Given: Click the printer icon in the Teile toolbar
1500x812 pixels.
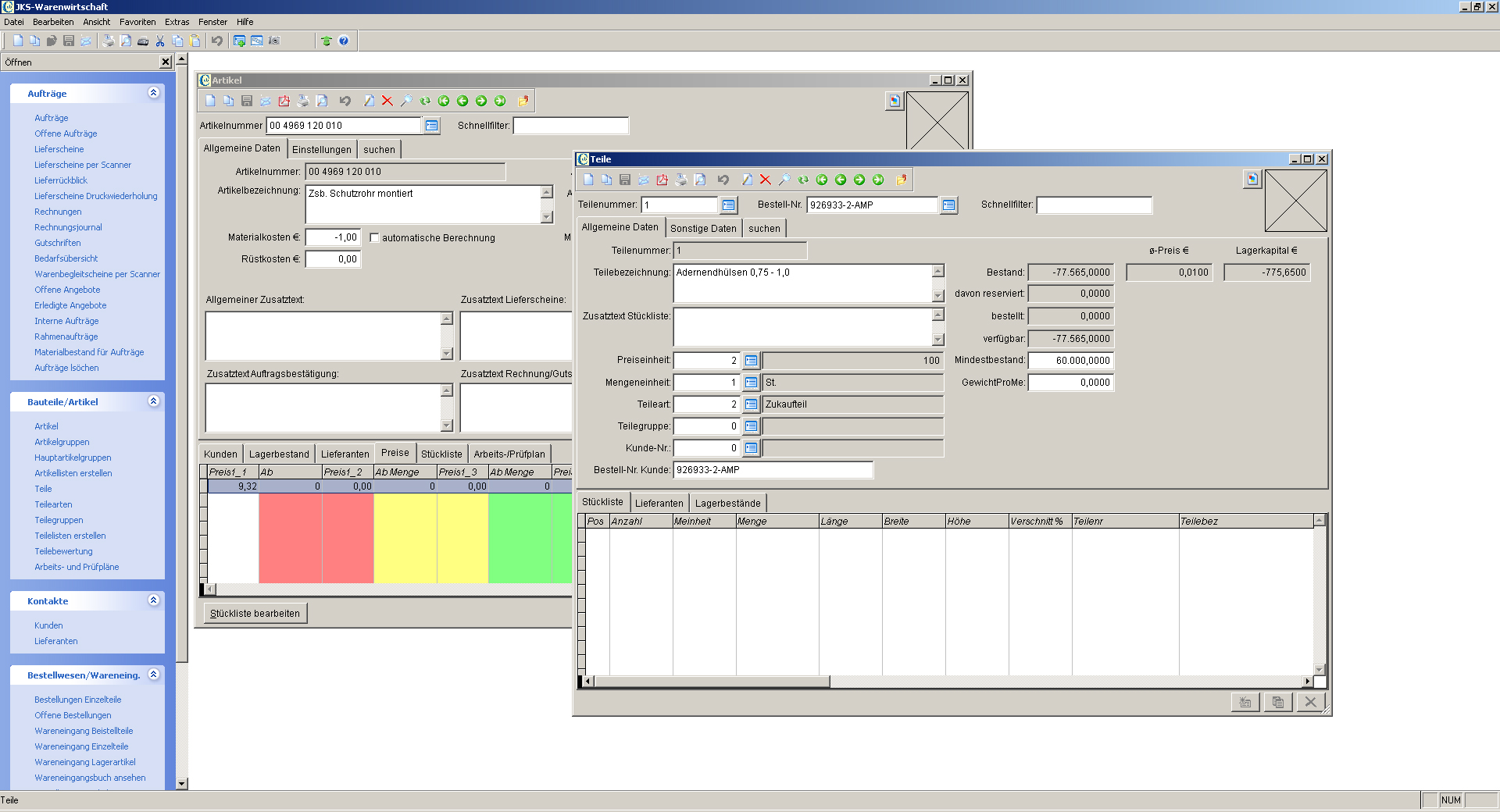Looking at the screenshot, I should pyautogui.click(x=681, y=180).
